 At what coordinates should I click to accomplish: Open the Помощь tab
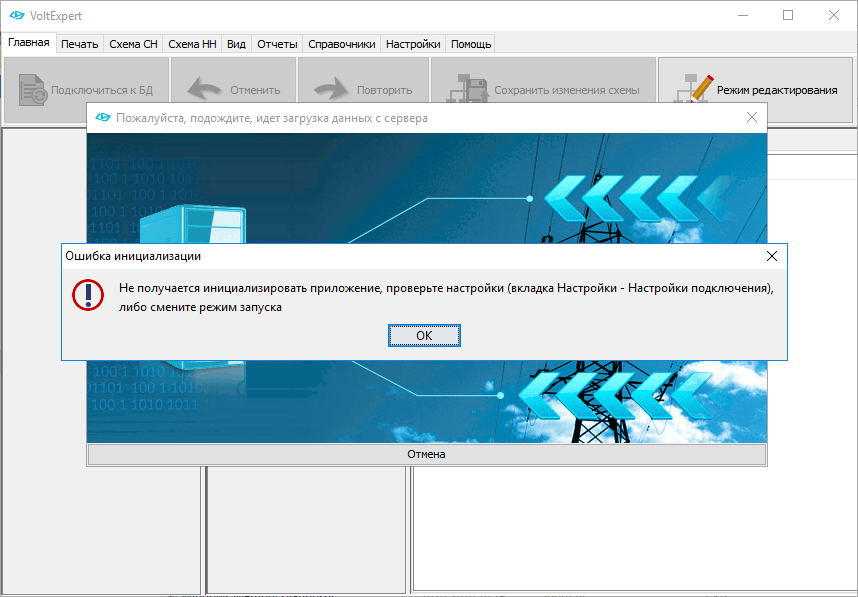[471, 44]
